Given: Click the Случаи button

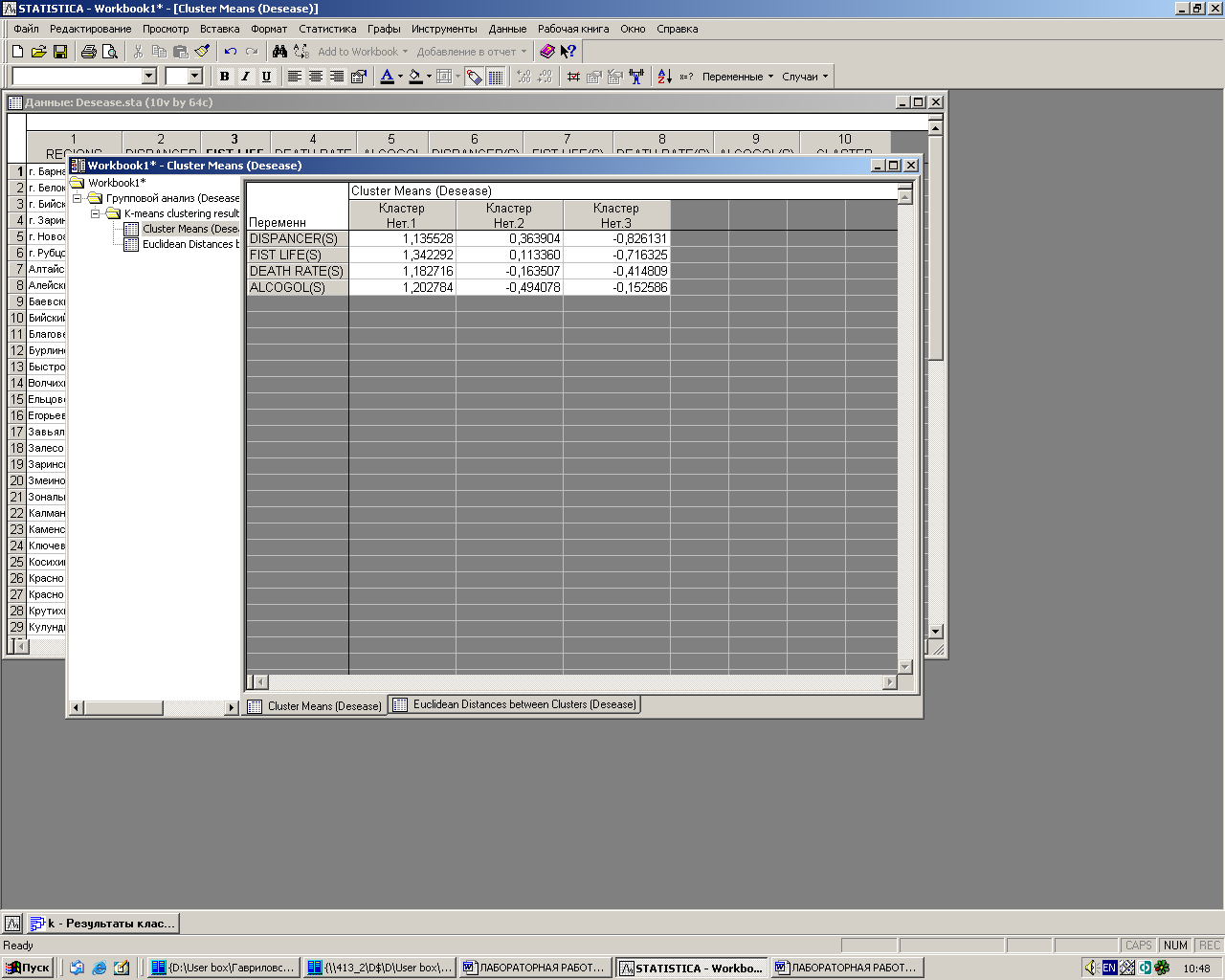Looking at the screenshot, I should point(805,77).
